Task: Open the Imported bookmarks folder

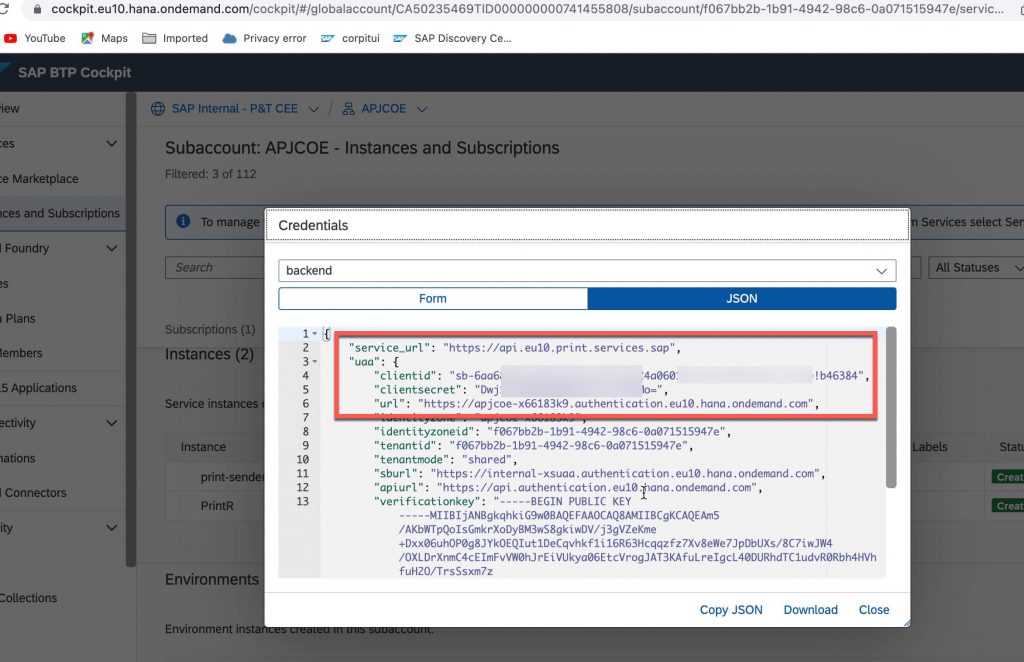Action: [x=175, y=39]
